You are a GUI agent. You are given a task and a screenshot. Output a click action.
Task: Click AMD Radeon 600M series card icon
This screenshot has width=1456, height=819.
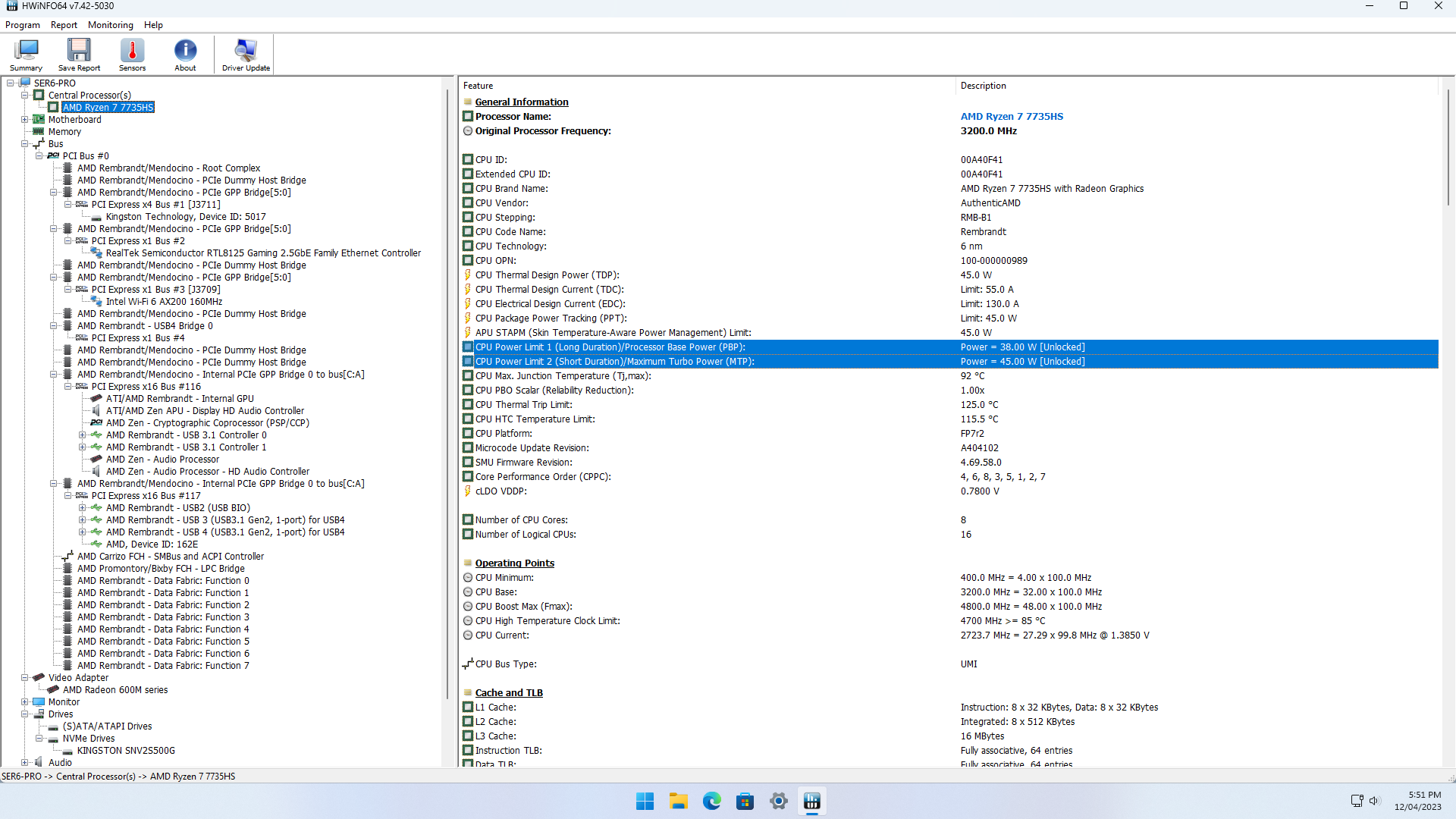[x=53, y=690]
